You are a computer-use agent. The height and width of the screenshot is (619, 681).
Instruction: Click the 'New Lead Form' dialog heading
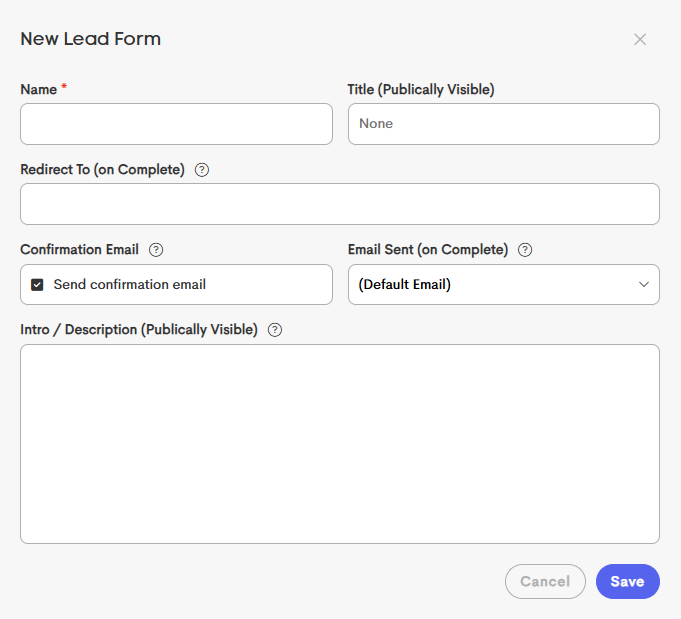tap(91, 40)
